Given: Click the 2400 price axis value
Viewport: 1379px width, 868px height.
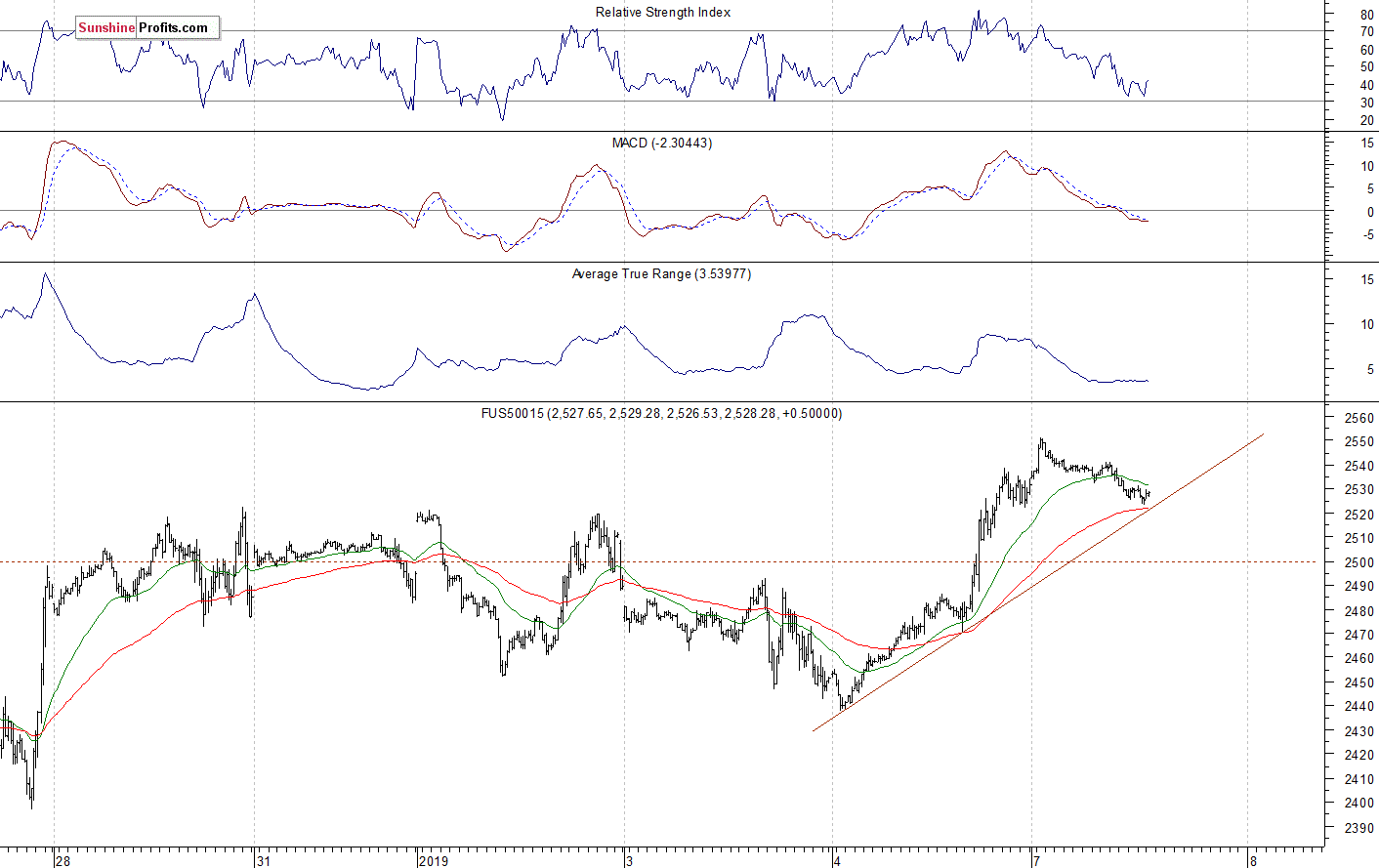Looking at the screenshot, I should [1358, 804].
